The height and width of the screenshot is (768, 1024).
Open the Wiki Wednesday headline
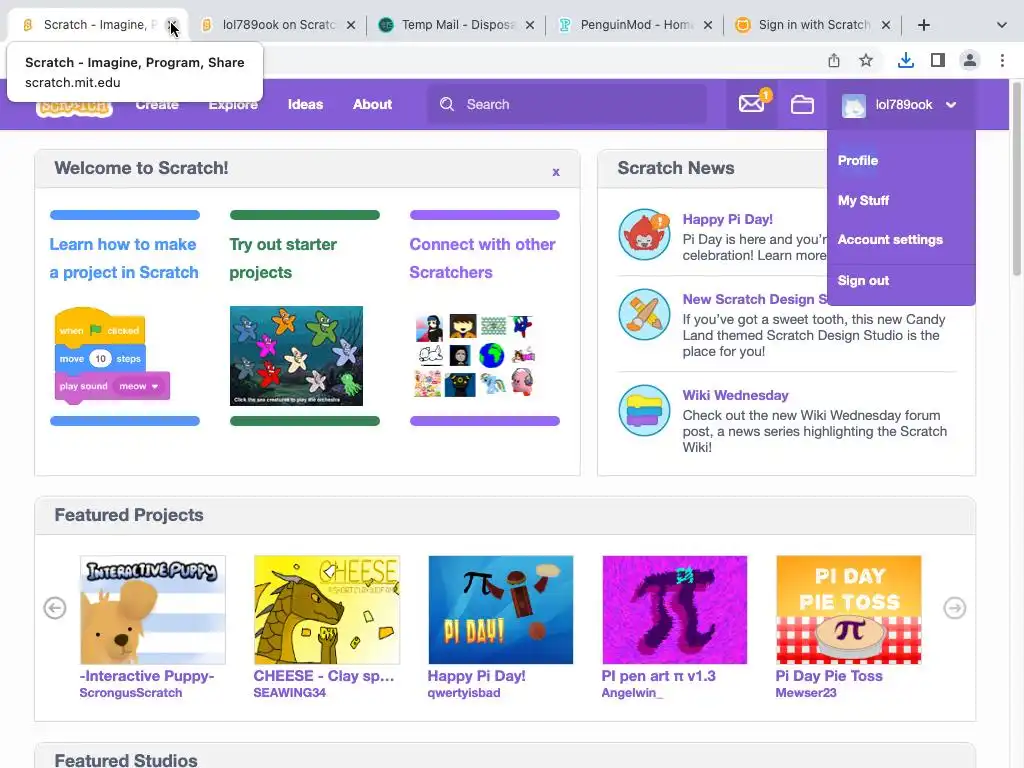pos(735,395)
